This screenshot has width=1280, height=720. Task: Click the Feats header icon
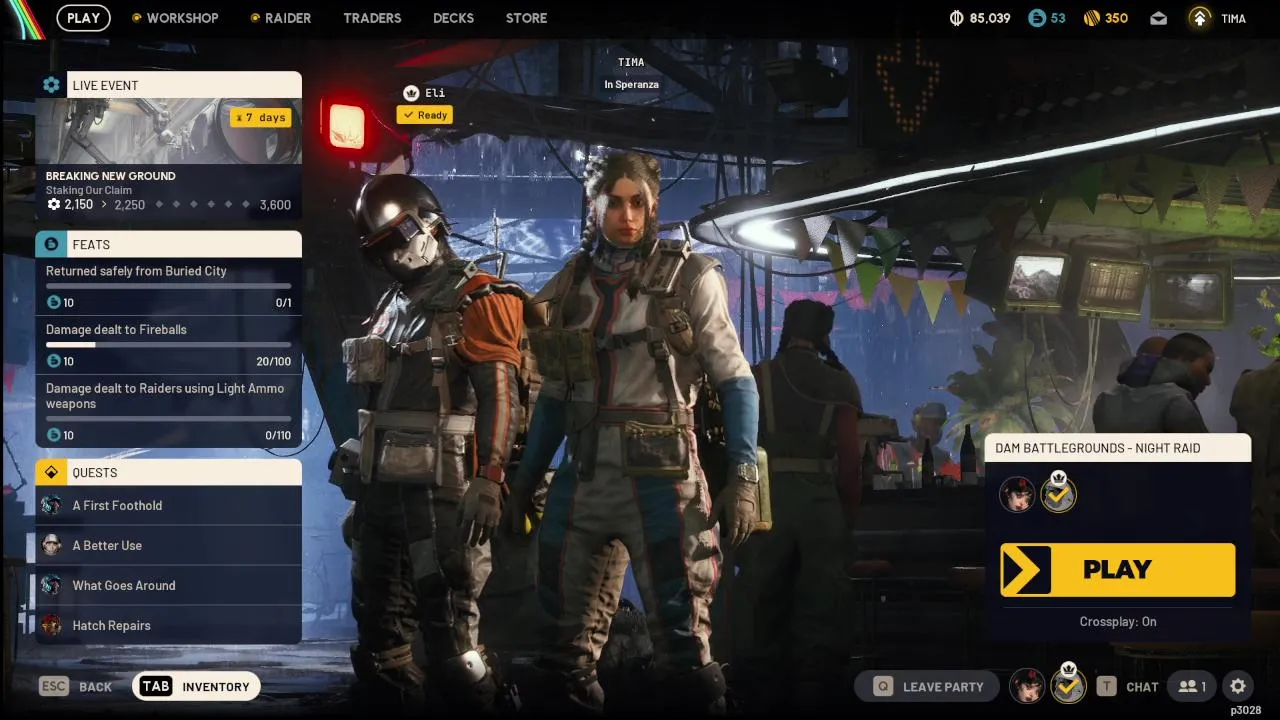51,244
